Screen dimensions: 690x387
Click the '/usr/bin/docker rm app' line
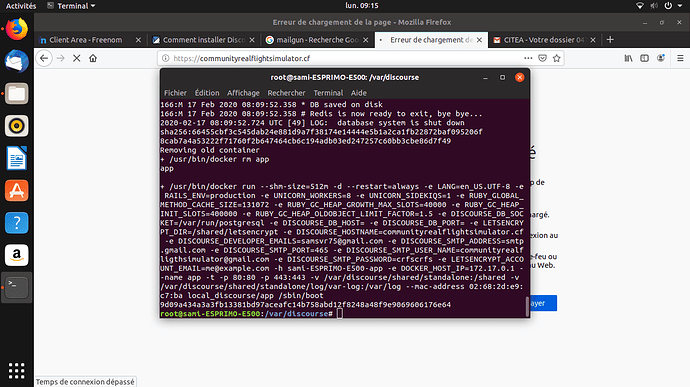(214, 159)
